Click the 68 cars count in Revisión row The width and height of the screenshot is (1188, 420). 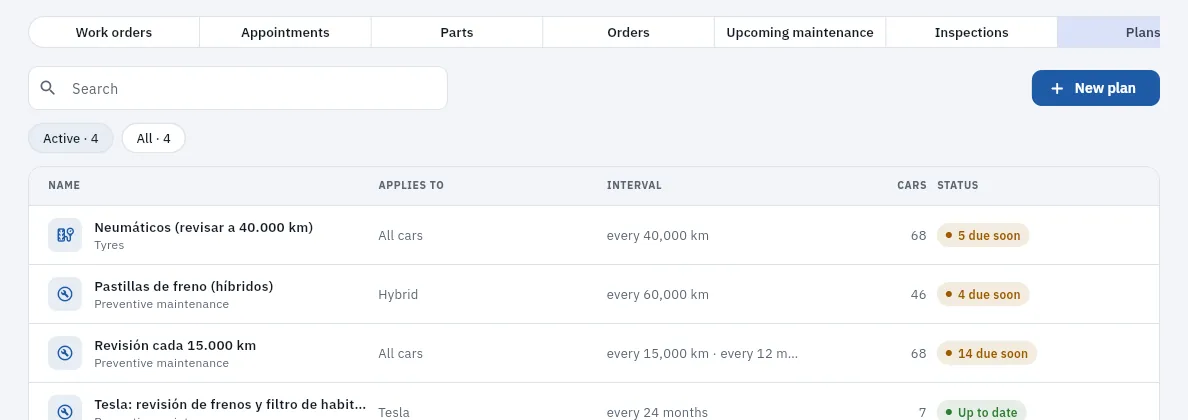pyautogui.click(x=918, y=354)
